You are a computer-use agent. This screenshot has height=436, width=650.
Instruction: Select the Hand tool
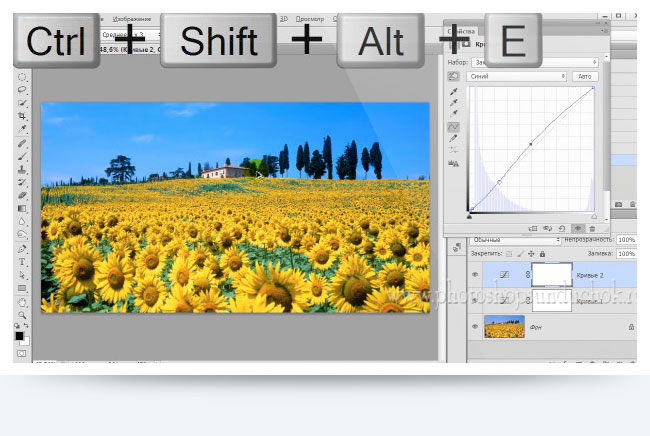point(22,303)
